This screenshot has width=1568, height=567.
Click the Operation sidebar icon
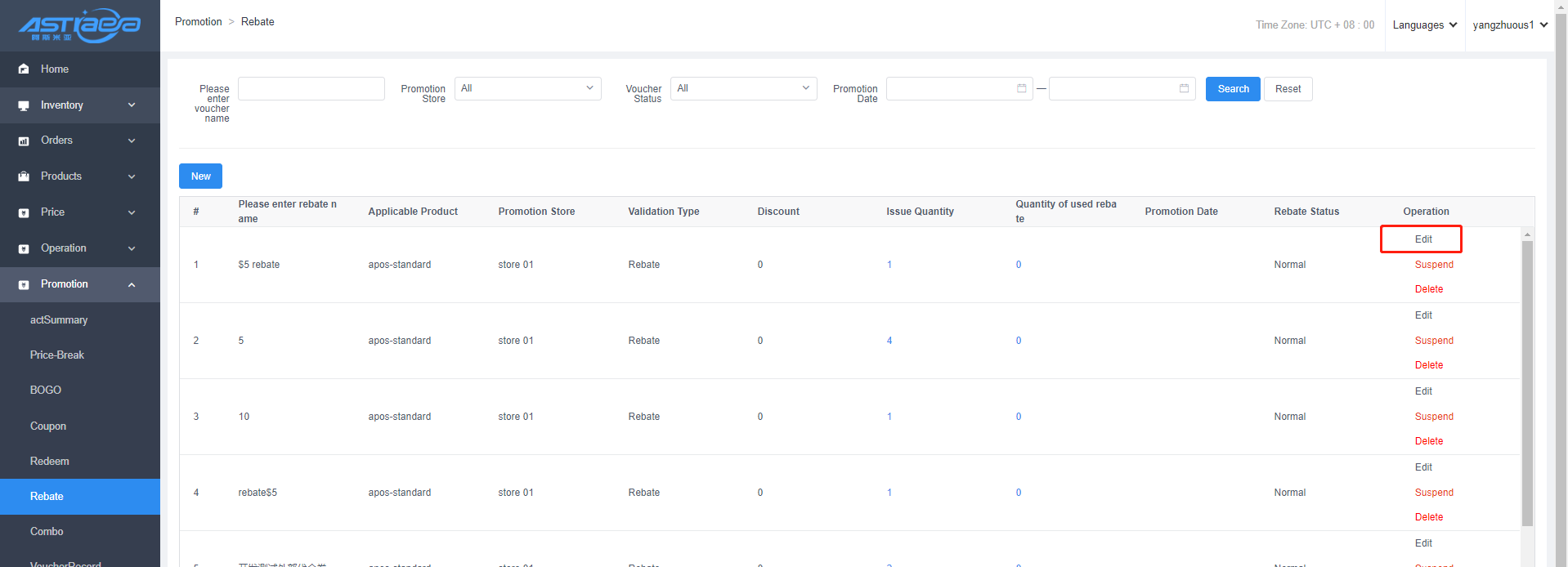pos(24,248)
